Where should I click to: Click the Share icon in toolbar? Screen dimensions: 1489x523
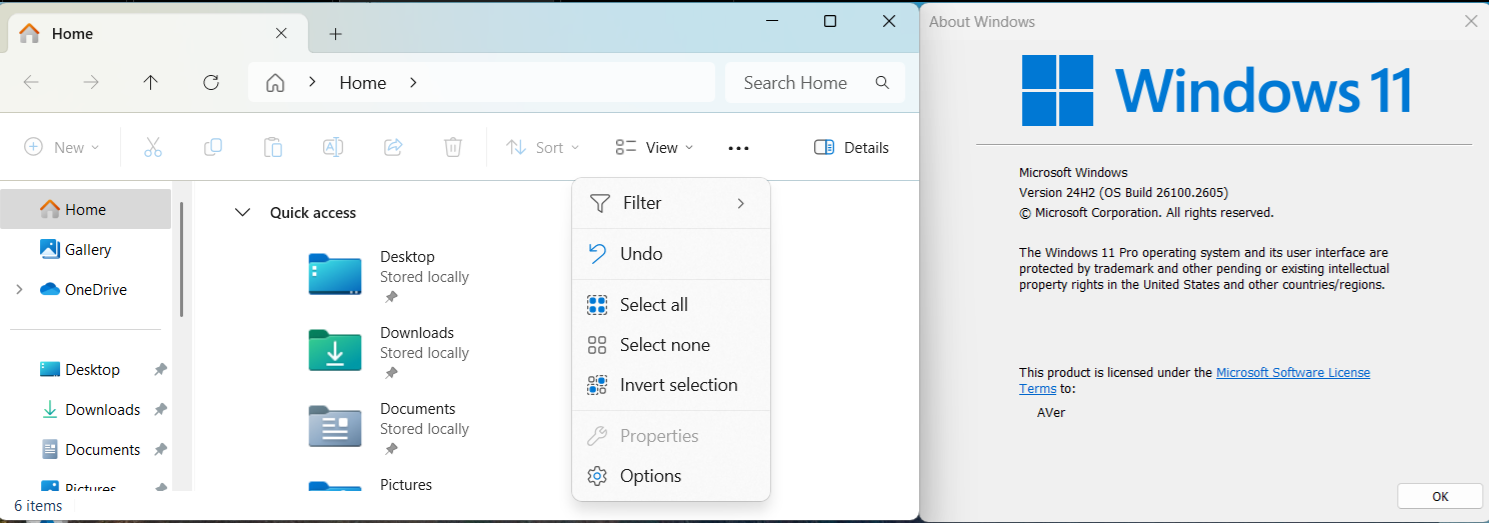point(393,147)
